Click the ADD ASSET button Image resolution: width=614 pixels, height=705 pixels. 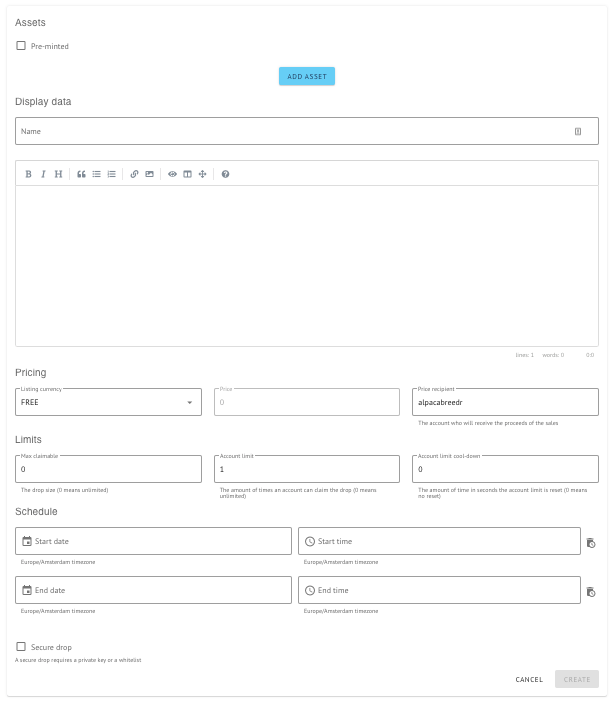307,76
